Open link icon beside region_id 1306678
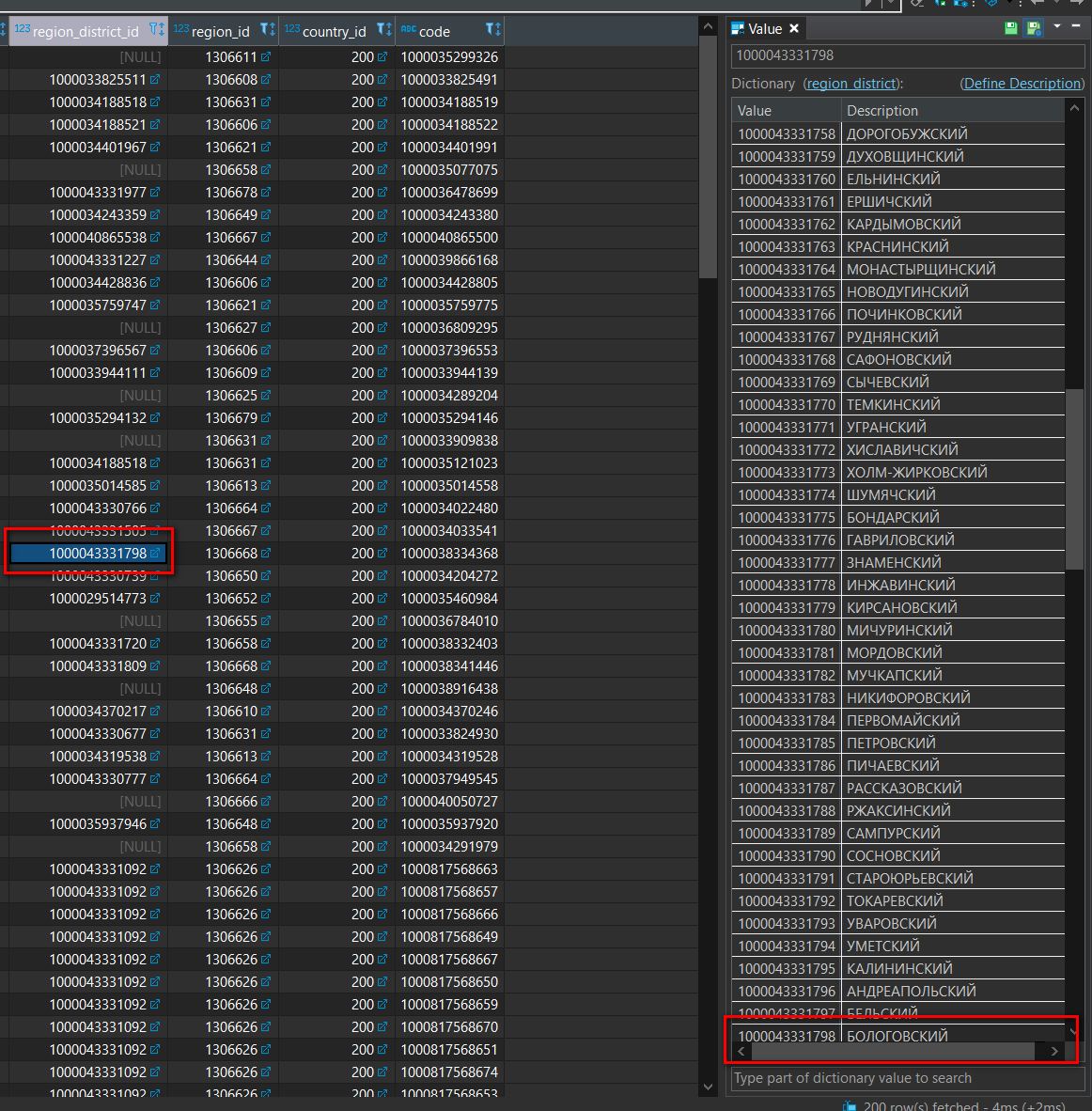The height and width of the screenshot is (1111, 1092). [x=266, y=192]
